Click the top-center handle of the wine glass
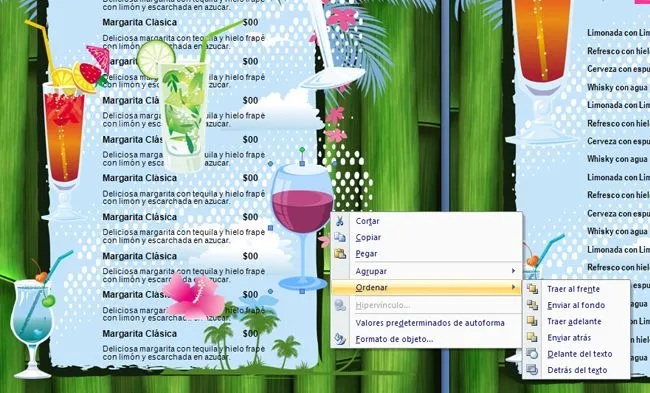Screen dimensions: 650x393 pyautogui.click(x=302, y=164)
